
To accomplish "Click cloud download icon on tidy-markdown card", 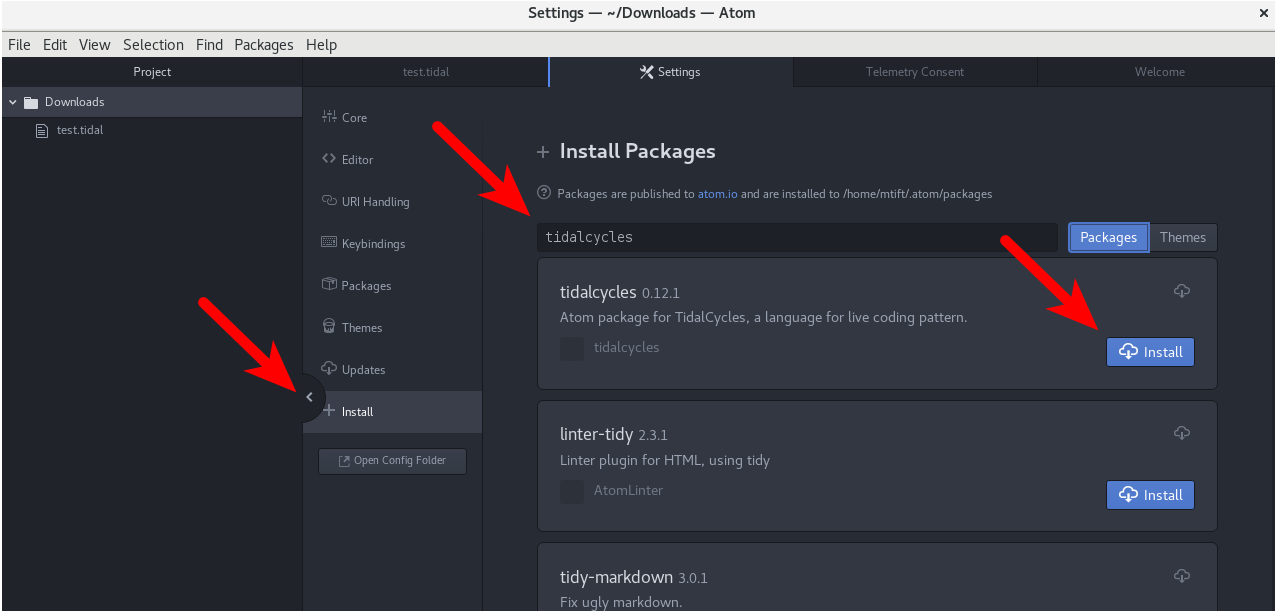I will (1181, 576).
